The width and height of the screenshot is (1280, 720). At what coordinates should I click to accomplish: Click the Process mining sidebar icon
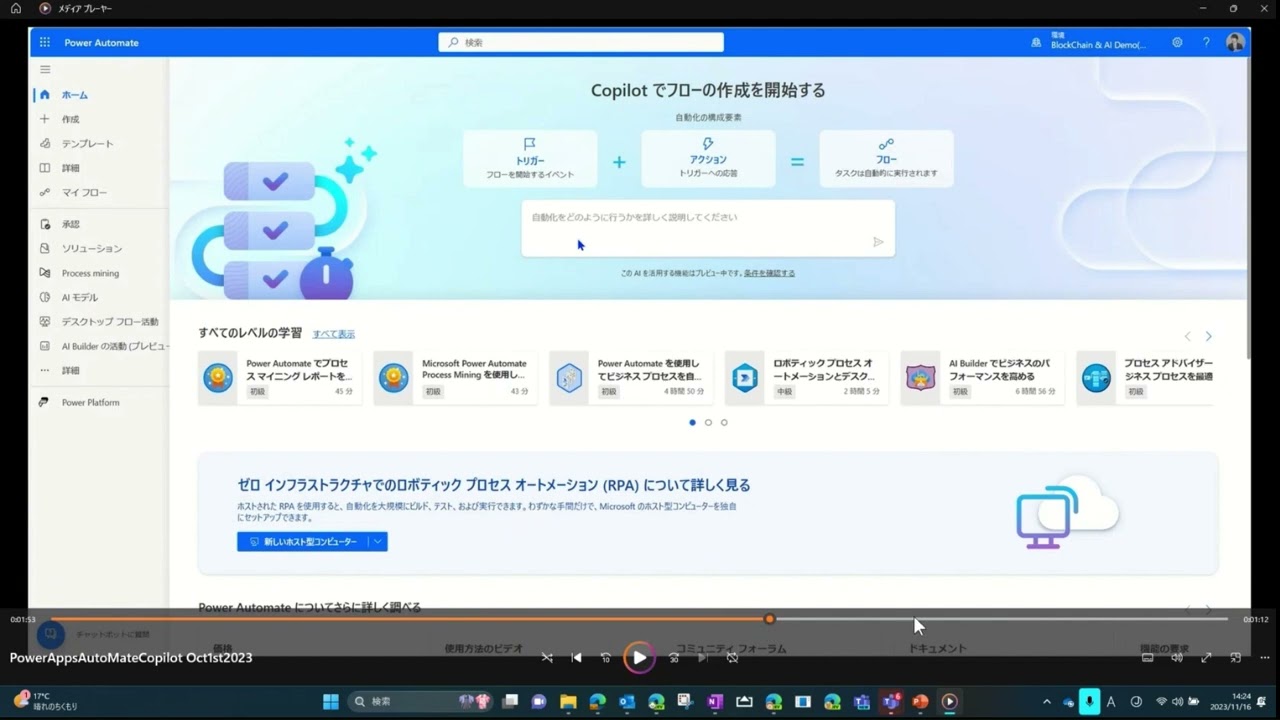pyautogui.click(x=44, y=273)
